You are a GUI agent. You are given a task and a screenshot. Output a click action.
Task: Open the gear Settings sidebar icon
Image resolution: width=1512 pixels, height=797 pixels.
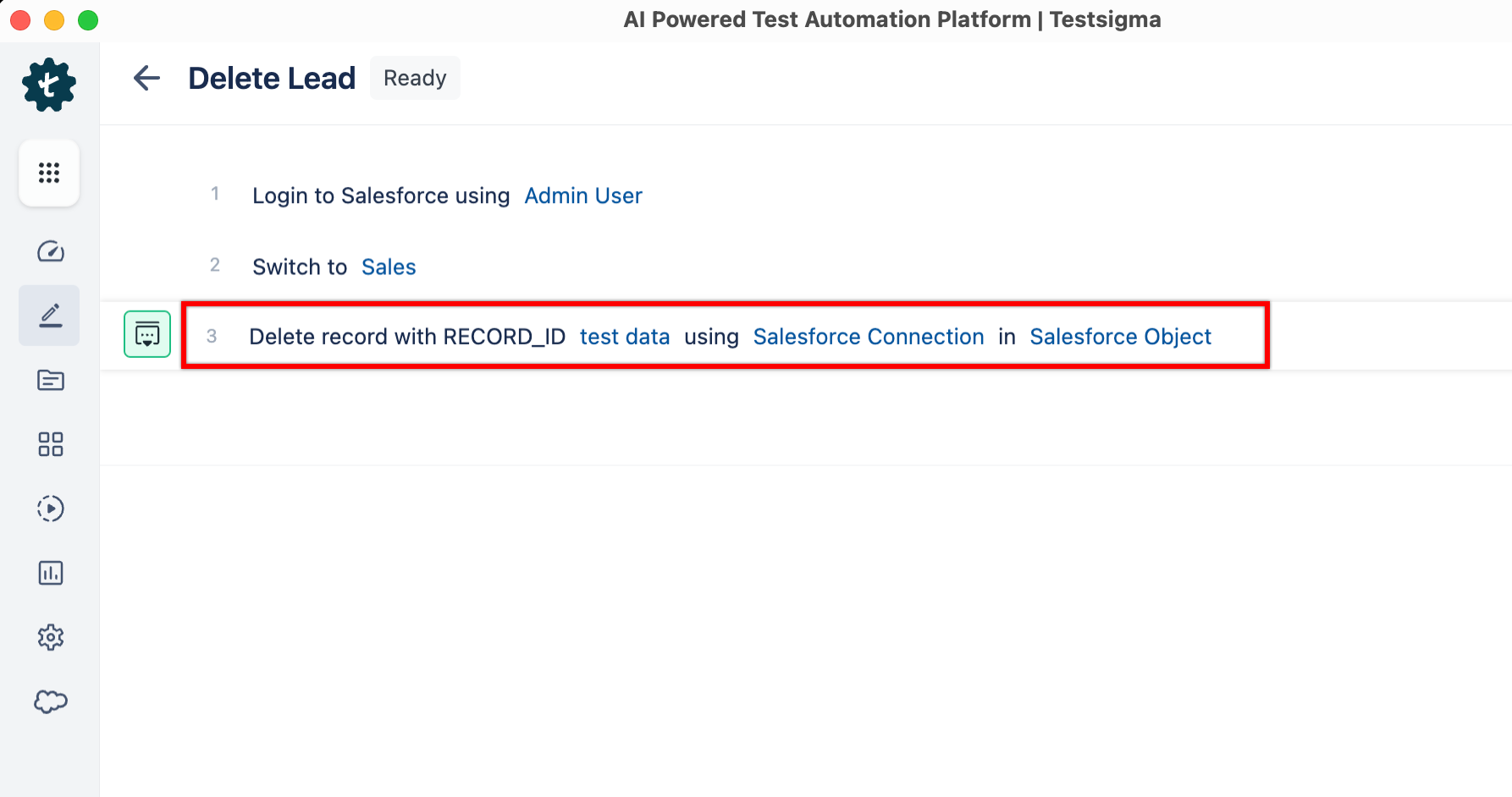pos(51,637)
